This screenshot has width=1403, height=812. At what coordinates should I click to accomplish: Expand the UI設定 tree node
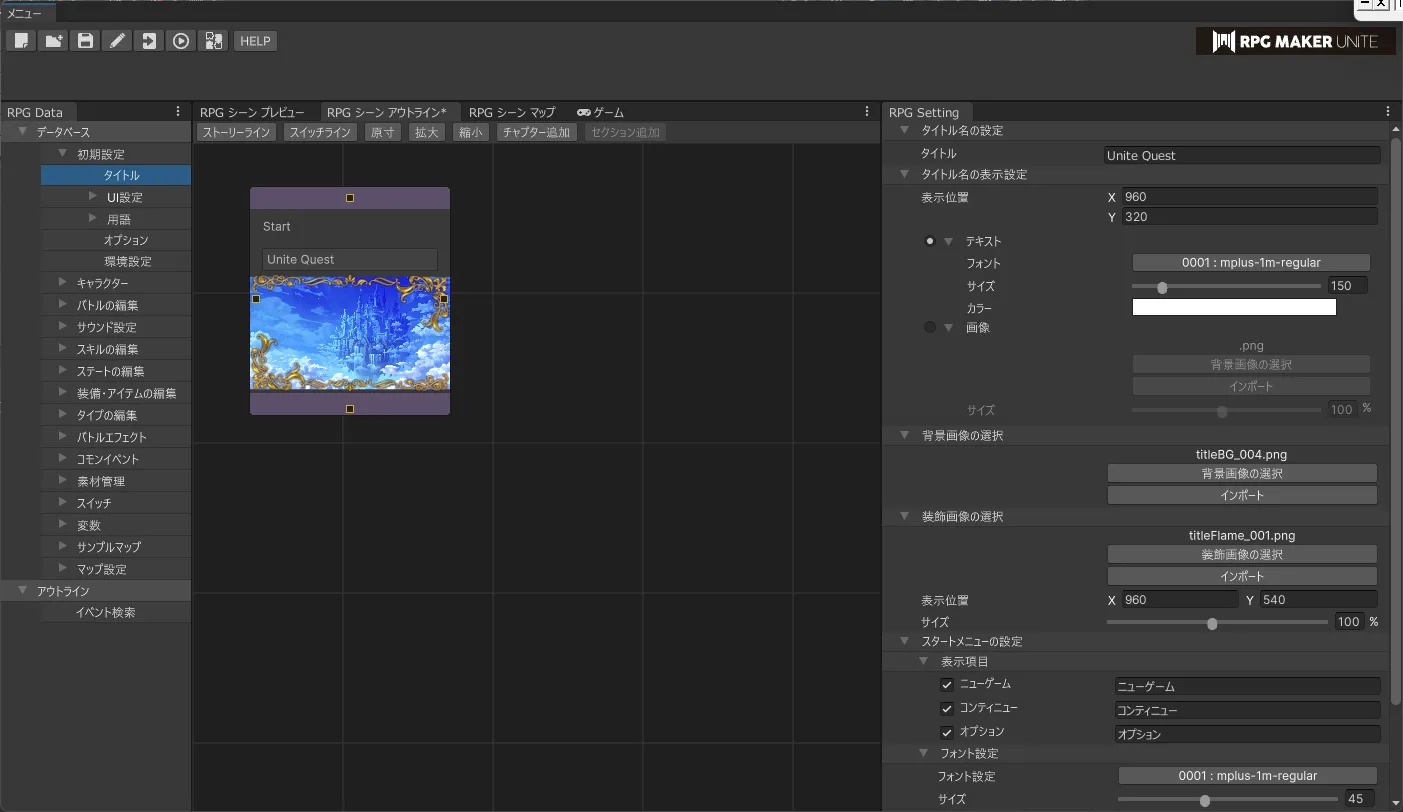93,197
